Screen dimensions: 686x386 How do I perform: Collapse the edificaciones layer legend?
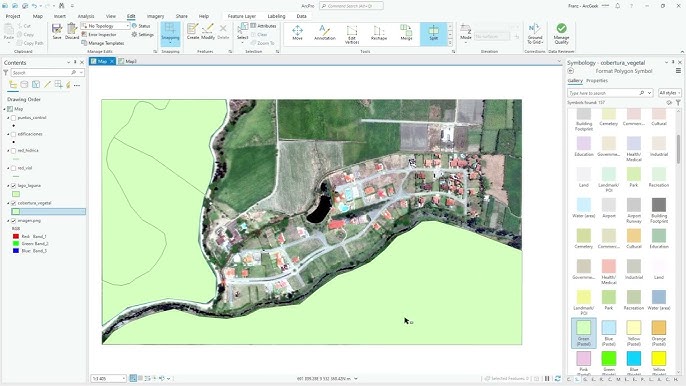tap(8, 134)
